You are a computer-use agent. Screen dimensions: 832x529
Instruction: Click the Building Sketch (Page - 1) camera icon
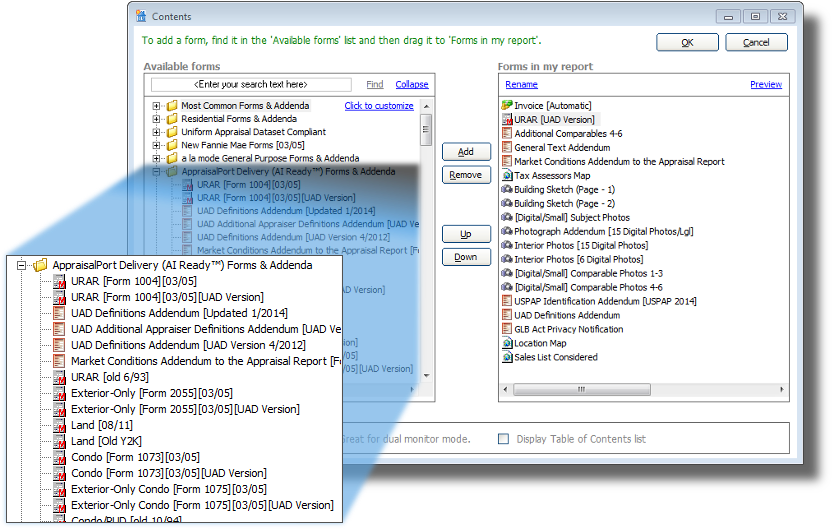point(507,189)
